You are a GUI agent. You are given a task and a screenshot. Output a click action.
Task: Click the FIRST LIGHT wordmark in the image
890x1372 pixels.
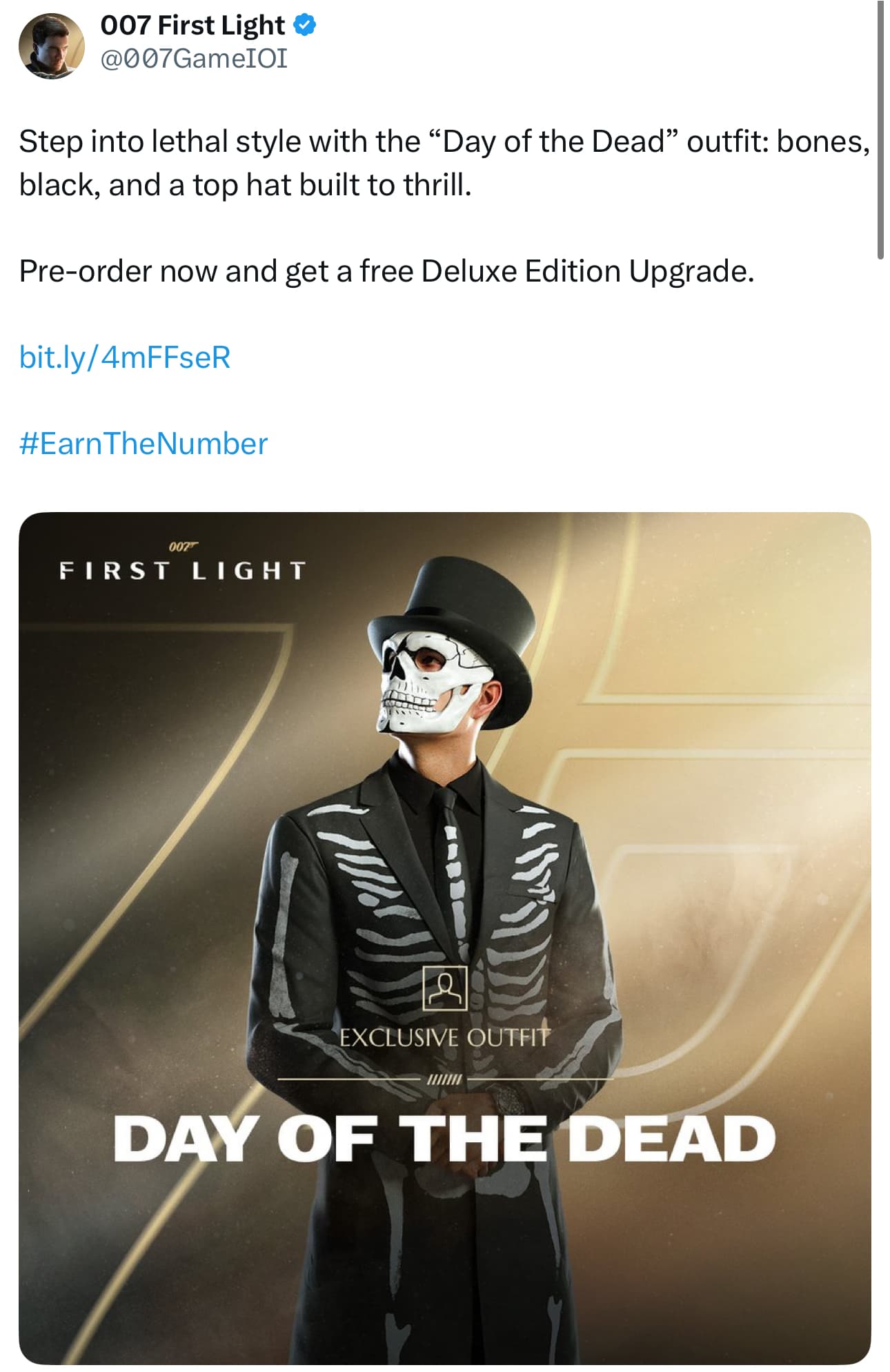pos(183,571)
